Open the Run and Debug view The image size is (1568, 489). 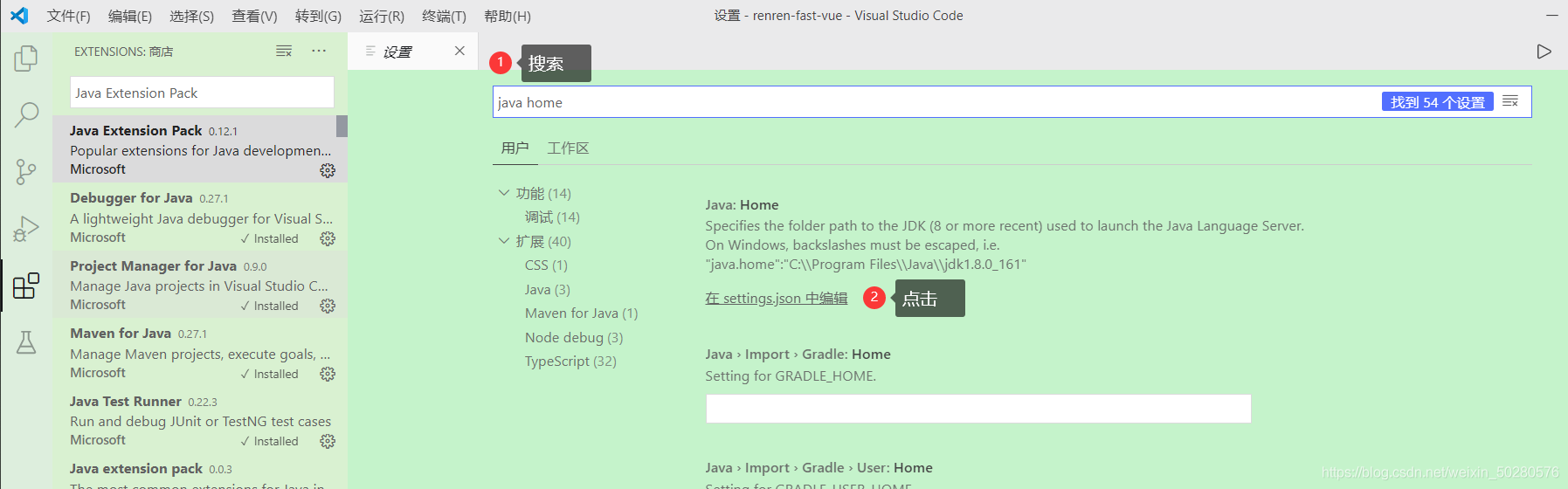click(26, 229)
